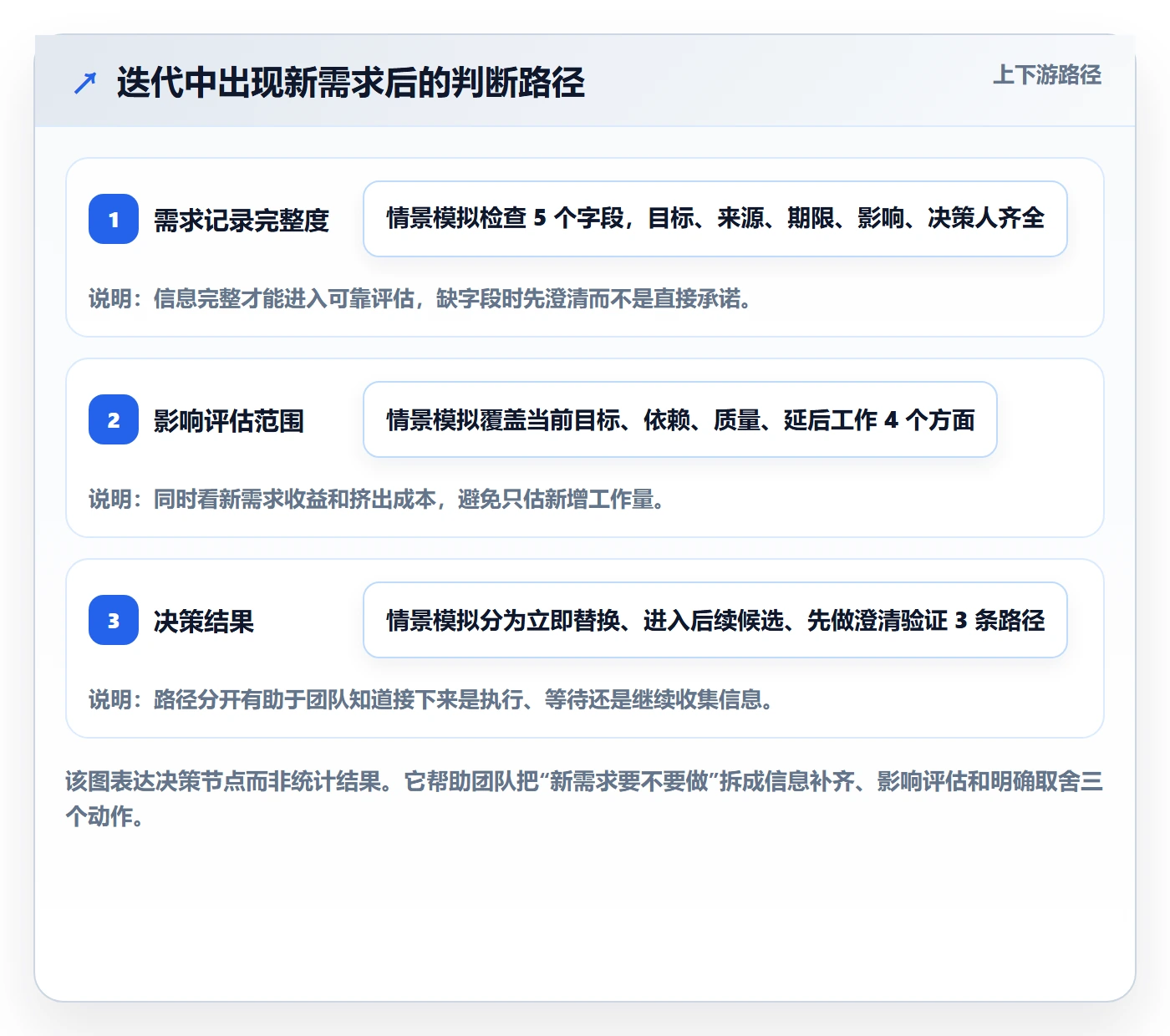Select the box about checking 5 个字段
The image size is (1170, 1036).
coord(715,219)
